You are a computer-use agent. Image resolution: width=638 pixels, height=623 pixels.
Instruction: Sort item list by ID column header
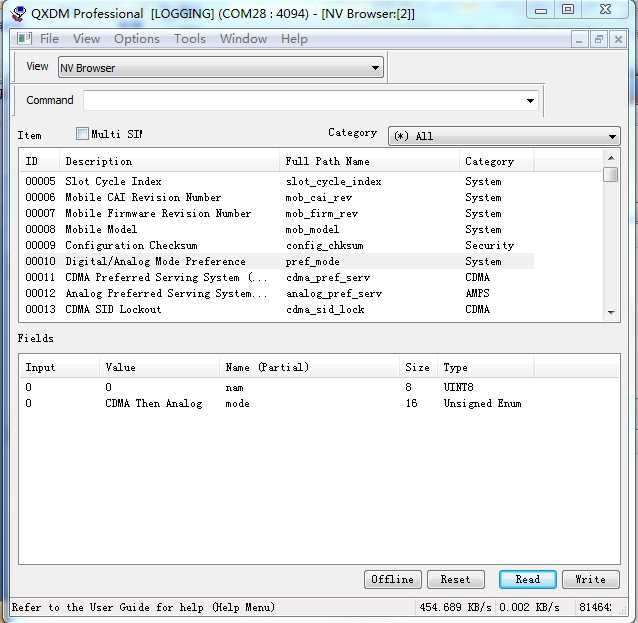(40, 162)
